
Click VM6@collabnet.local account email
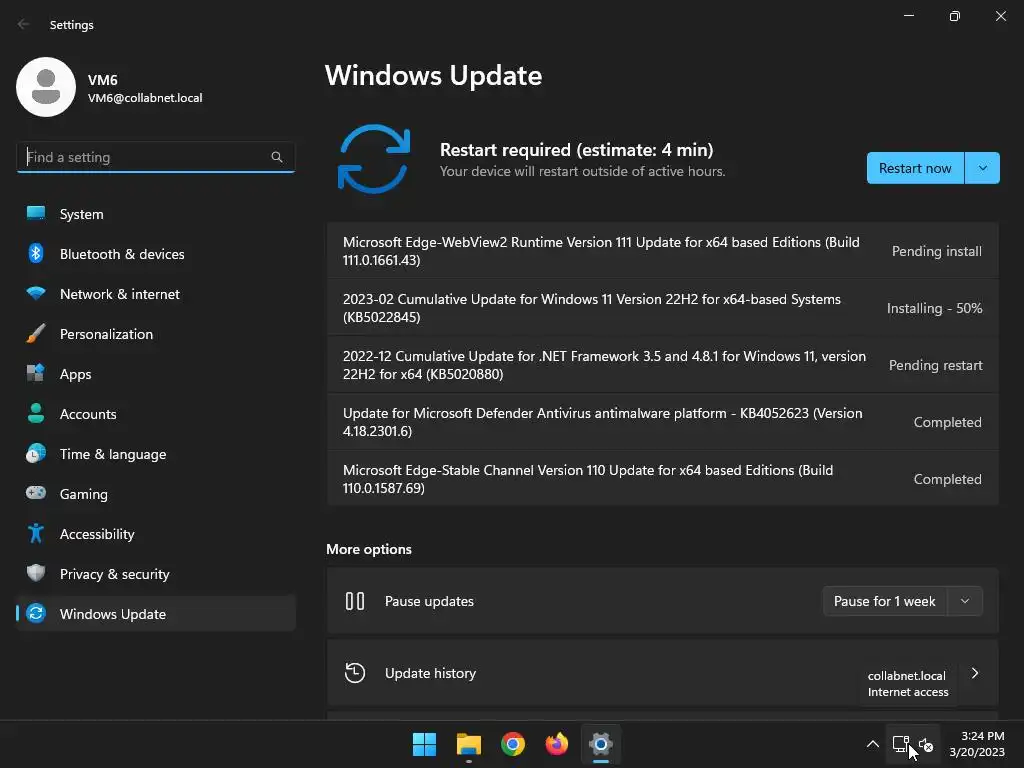coord(145,98)
